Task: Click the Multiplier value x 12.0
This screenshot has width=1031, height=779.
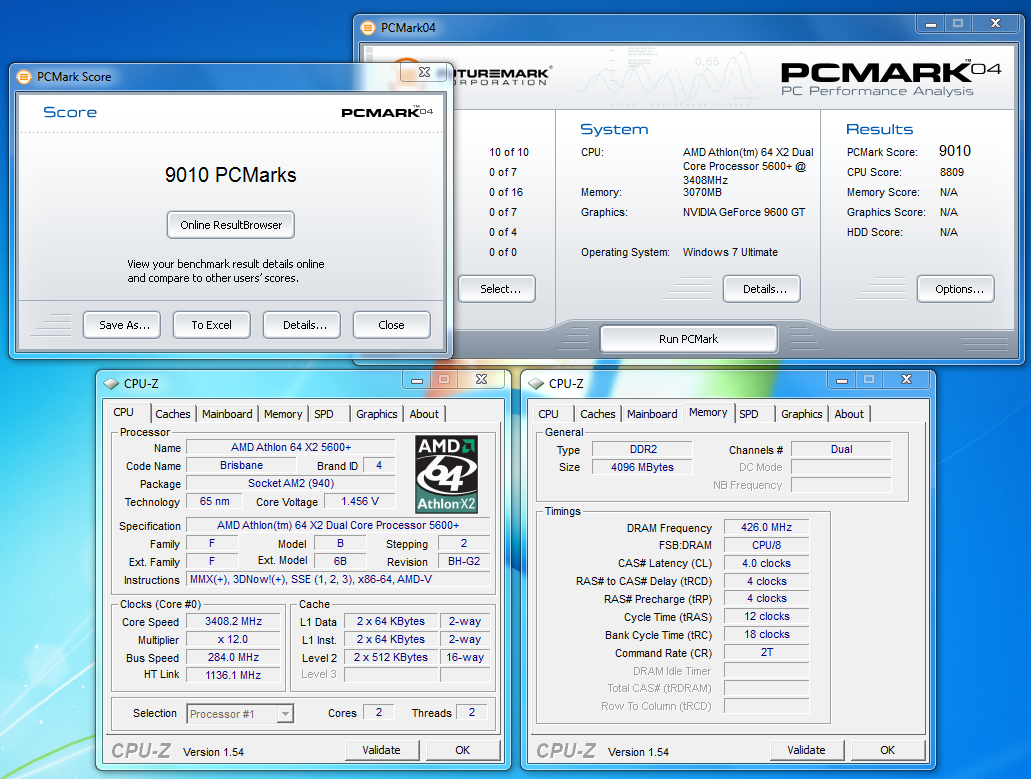Action: click(x=233, y=639)
